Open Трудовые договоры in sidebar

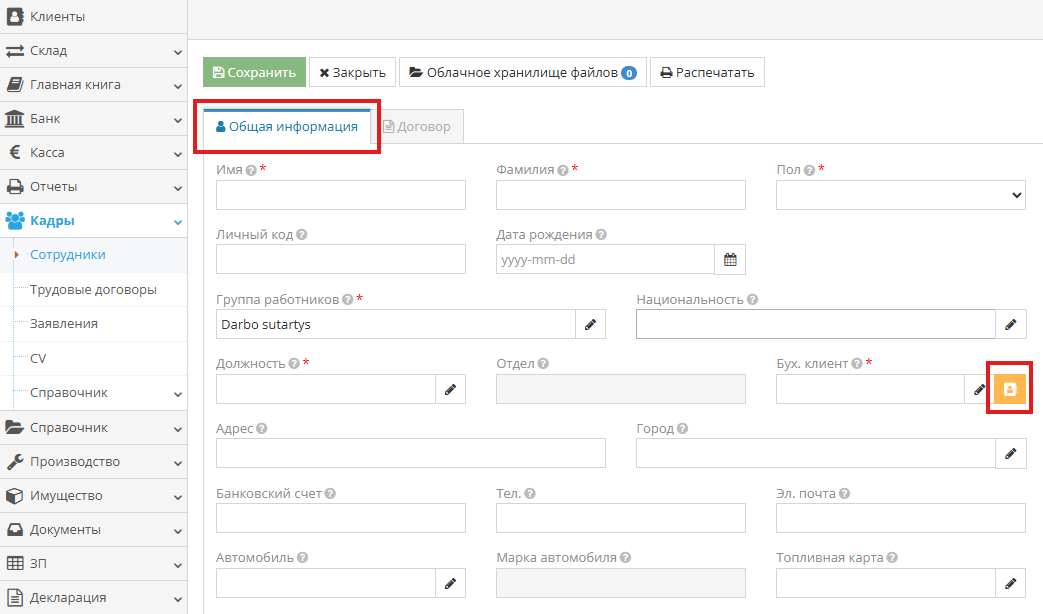pos(93,290)
